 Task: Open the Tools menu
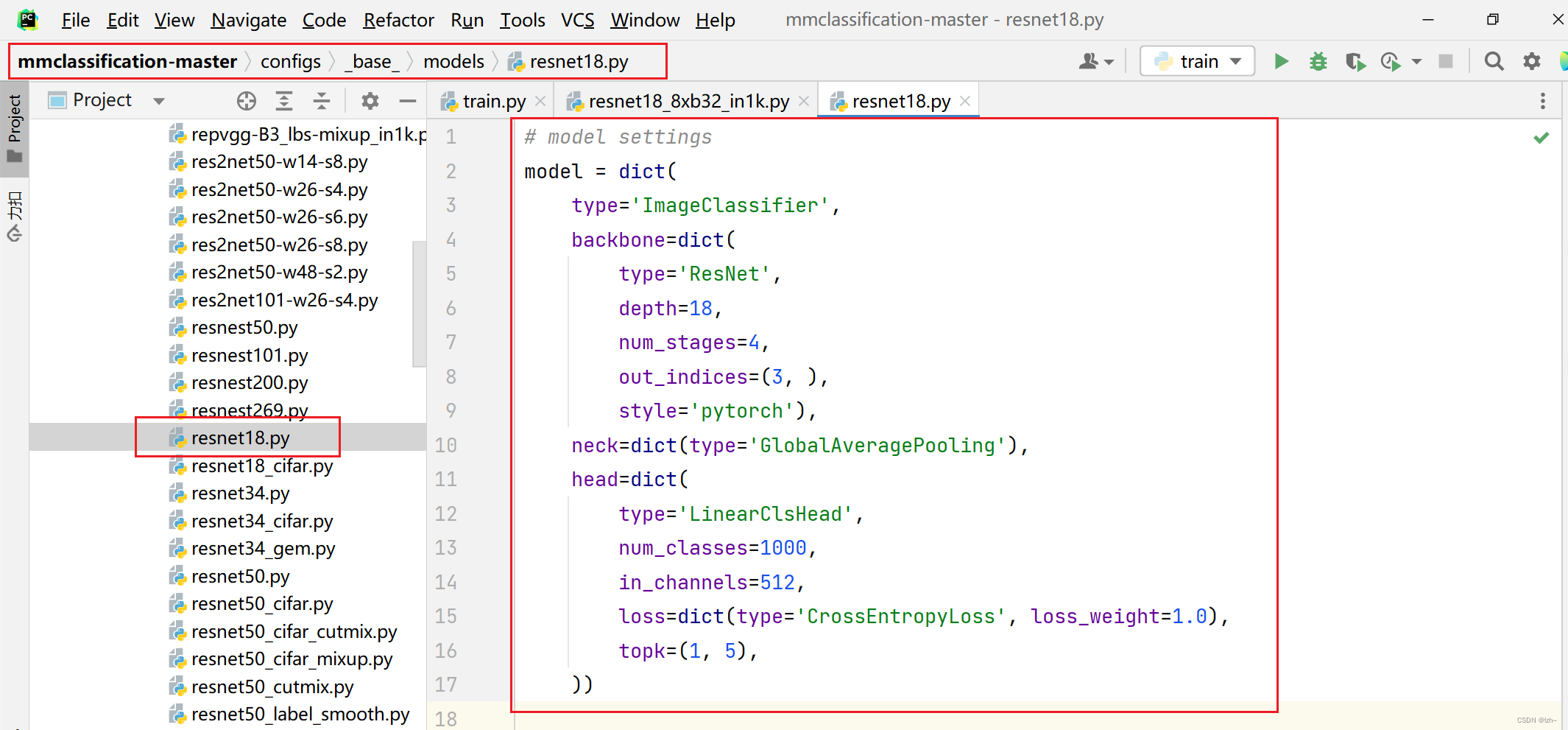[523, 20]
